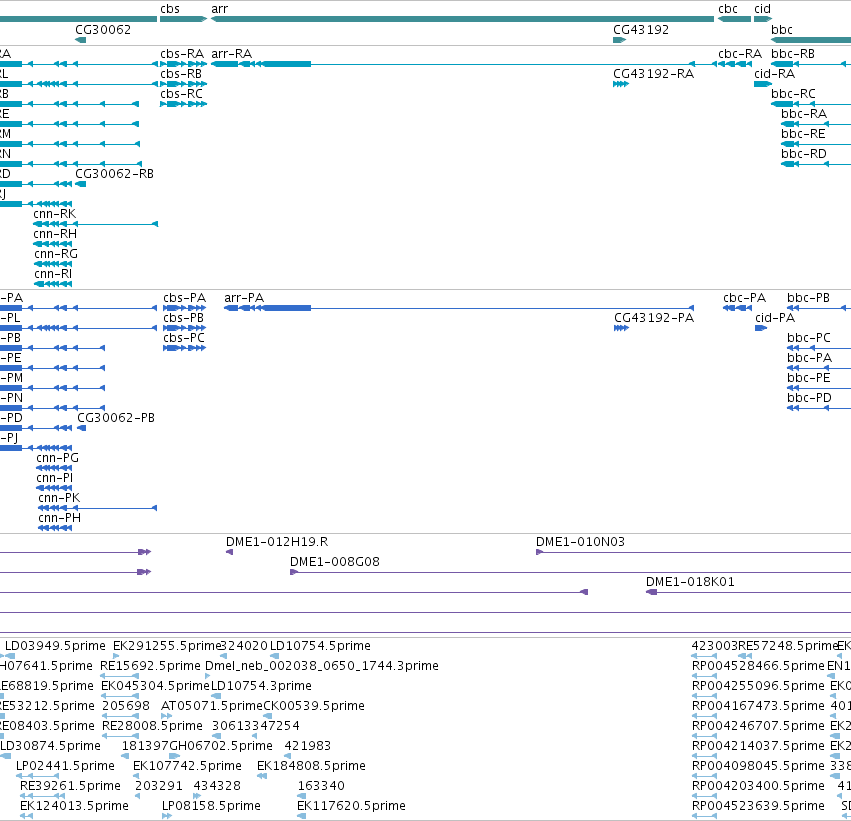Open the cbs-PC protein label

184,338
